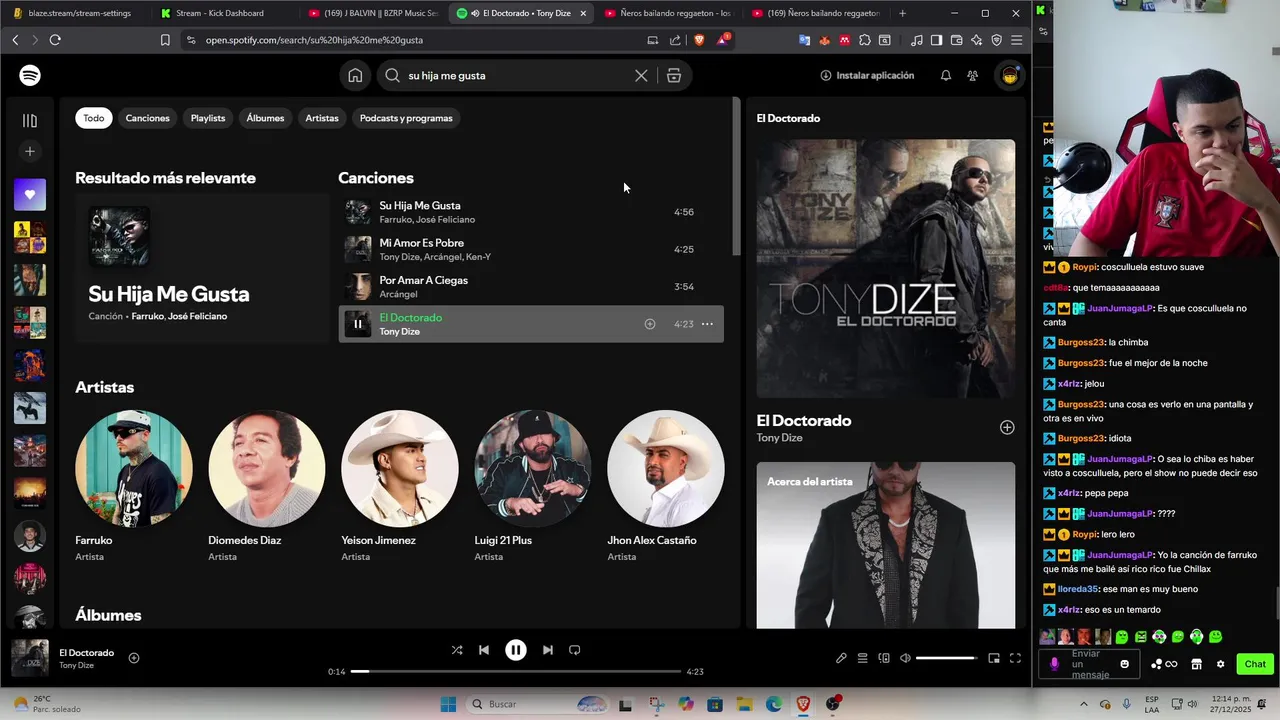Open the notifications bell in Spotify

945,76
